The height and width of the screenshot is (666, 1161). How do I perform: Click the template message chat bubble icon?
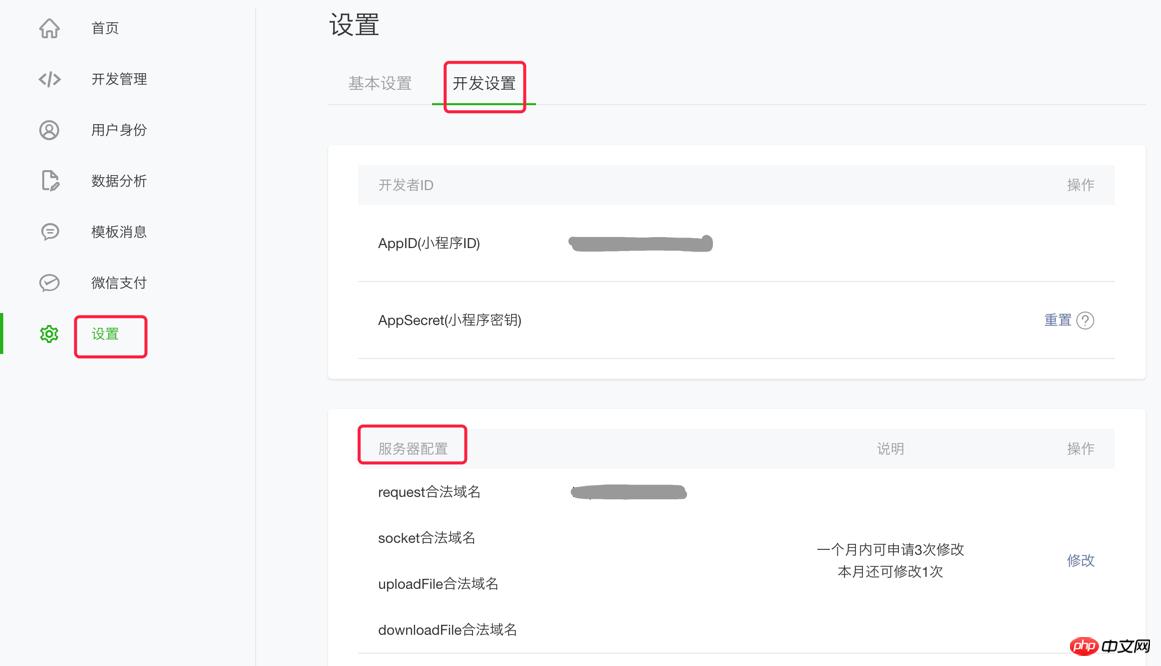pos(49,232)
